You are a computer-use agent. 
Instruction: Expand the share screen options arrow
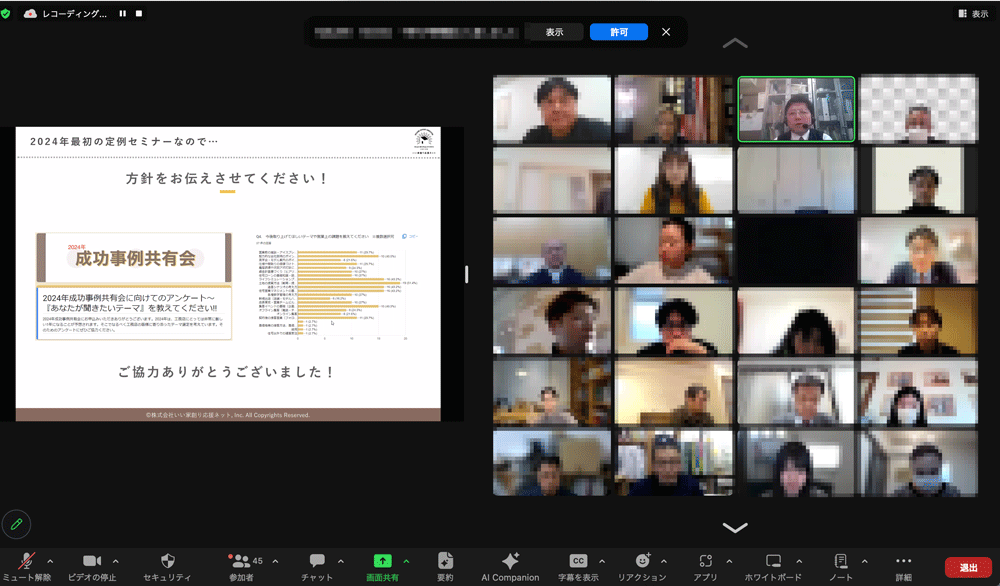[406, 560]
